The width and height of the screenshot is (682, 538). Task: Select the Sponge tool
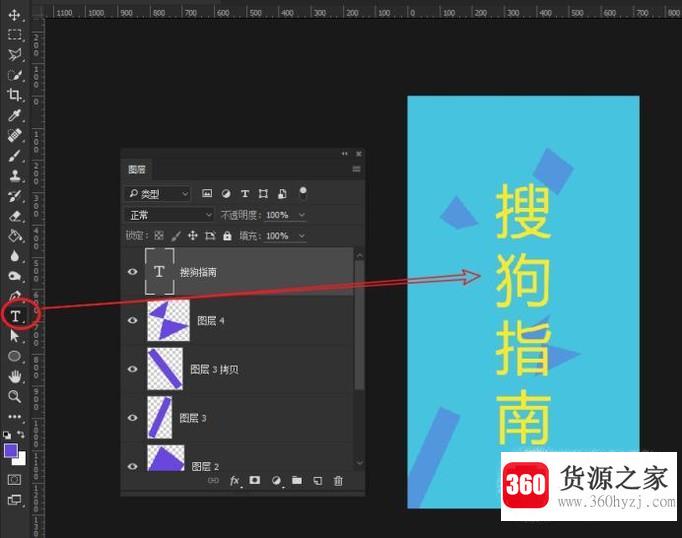point(14,276)
